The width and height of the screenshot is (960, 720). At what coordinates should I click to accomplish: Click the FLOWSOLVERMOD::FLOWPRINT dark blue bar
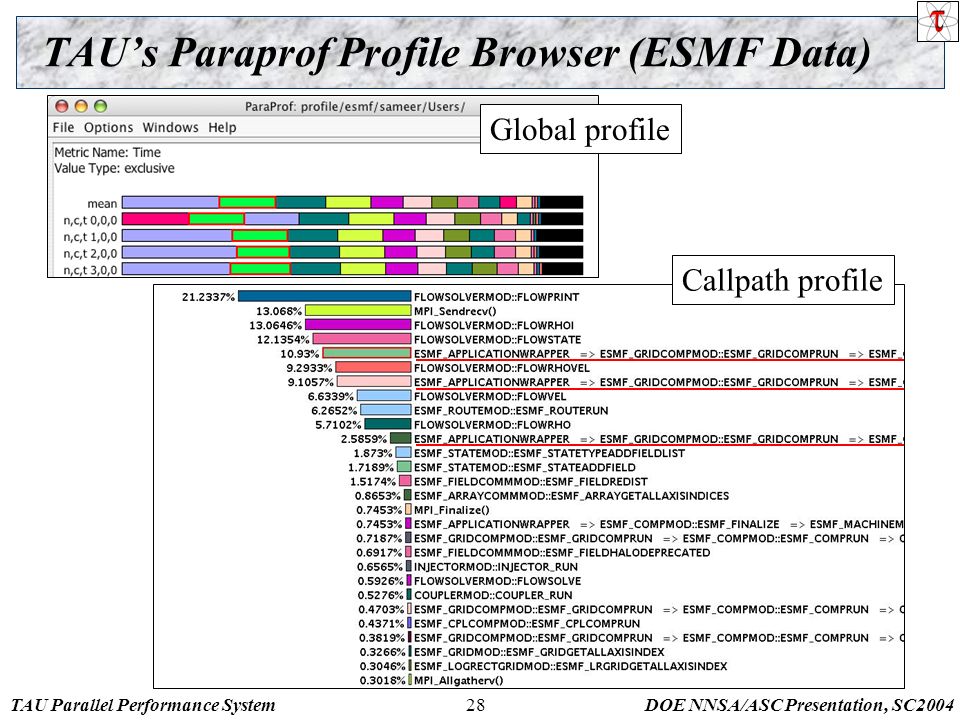pos(324,296)
